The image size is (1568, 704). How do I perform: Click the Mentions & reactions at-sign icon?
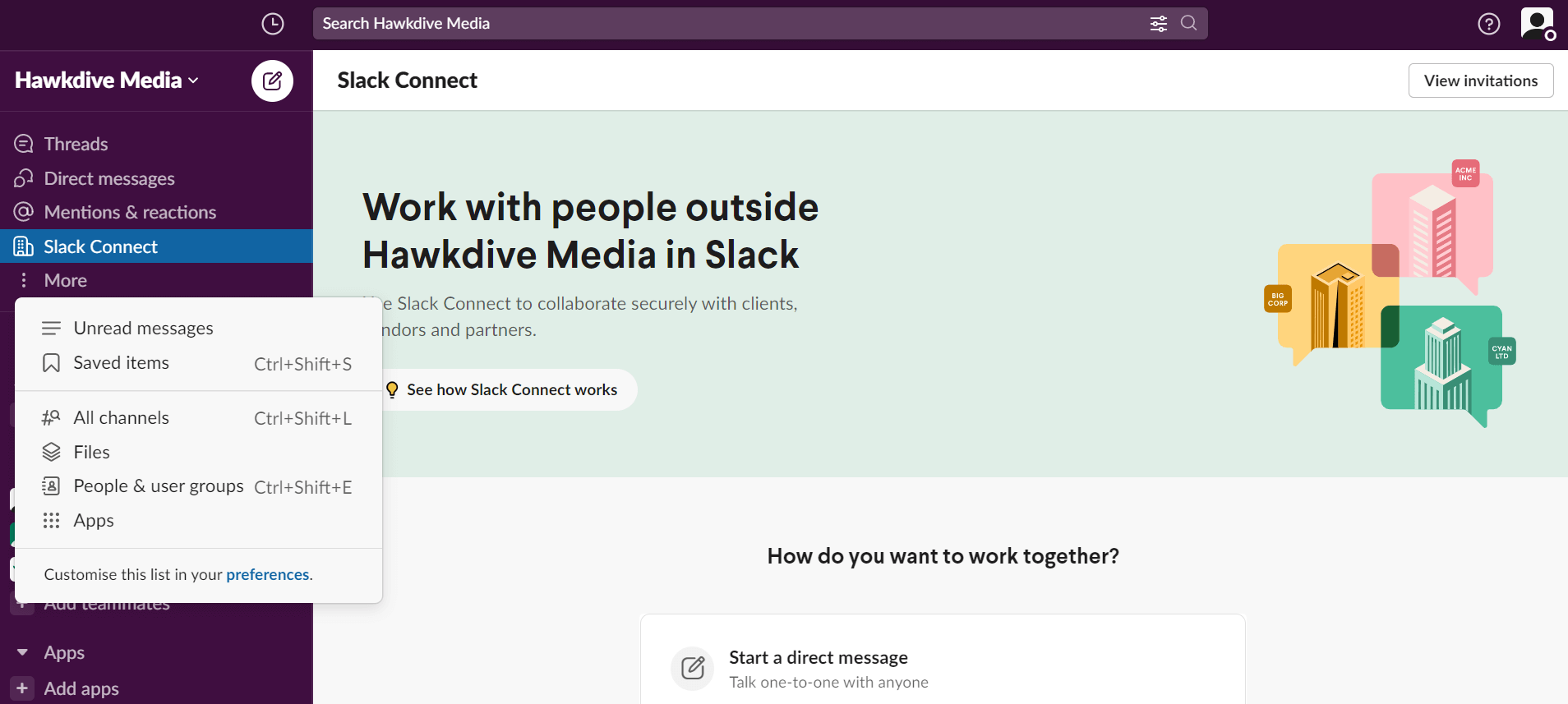point(24,212)
